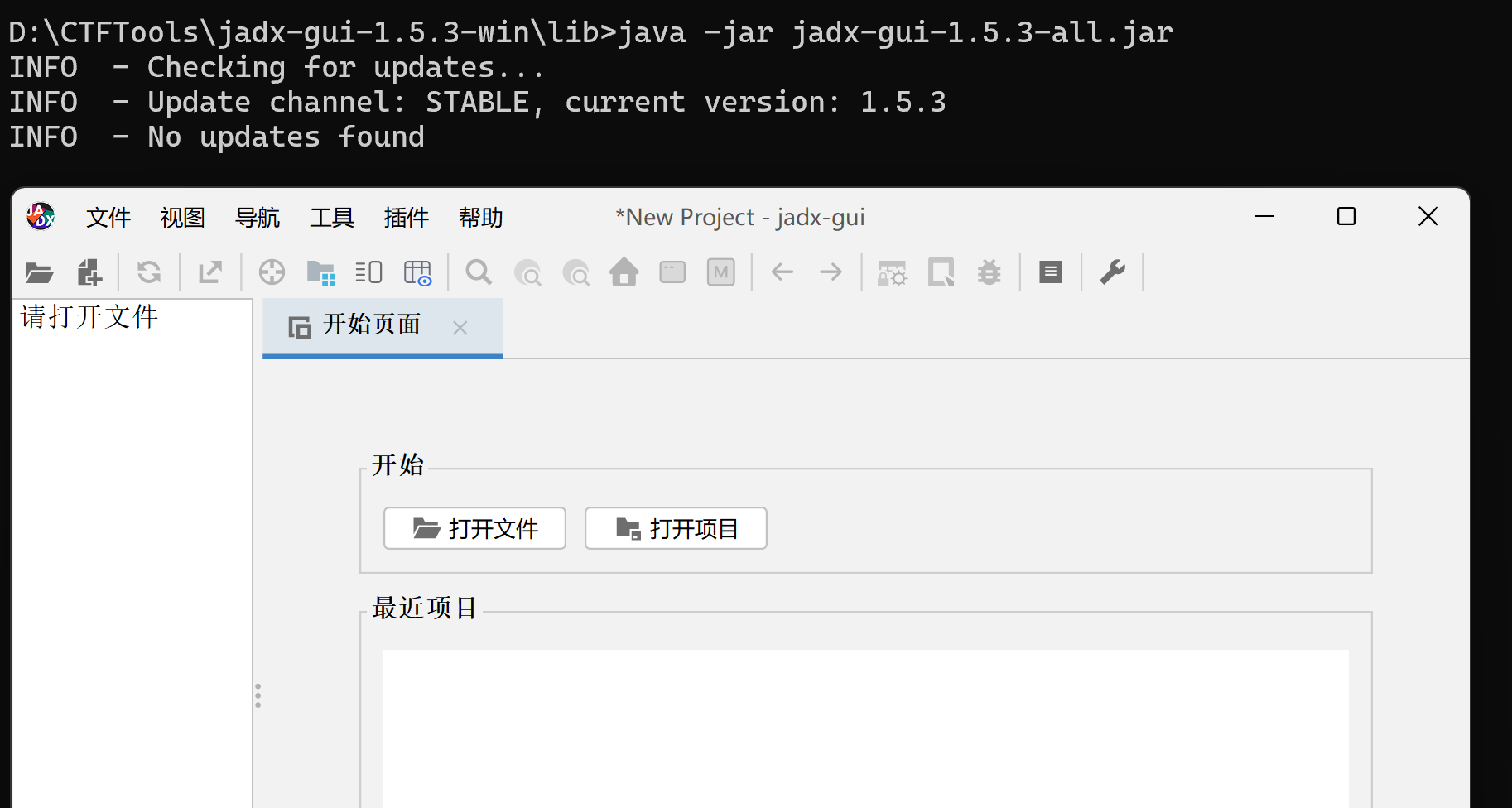Minimize the jadx-gui window
Viewport: 1512px width, 808px height.
tap(1264, 217)
